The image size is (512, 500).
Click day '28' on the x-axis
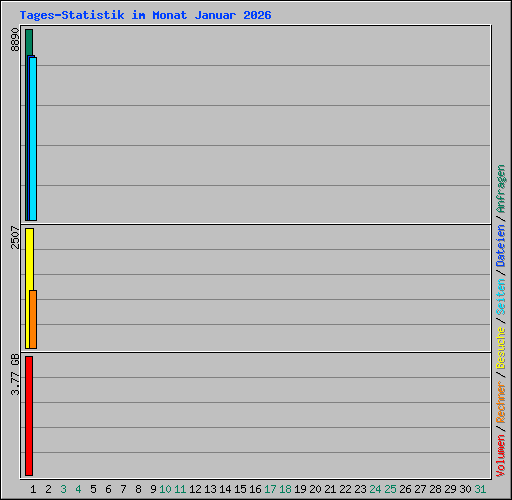tap(435, 489)
